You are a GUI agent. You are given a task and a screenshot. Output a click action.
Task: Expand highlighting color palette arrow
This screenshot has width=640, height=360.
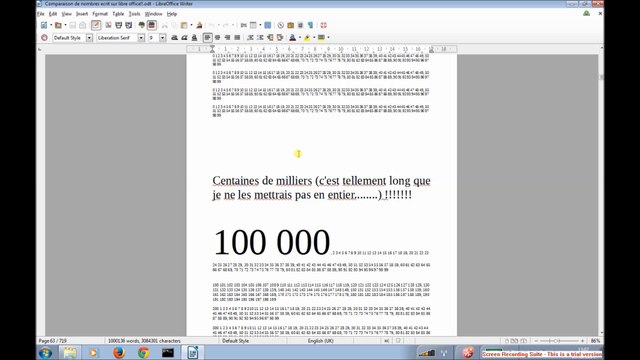coord(314,38)
